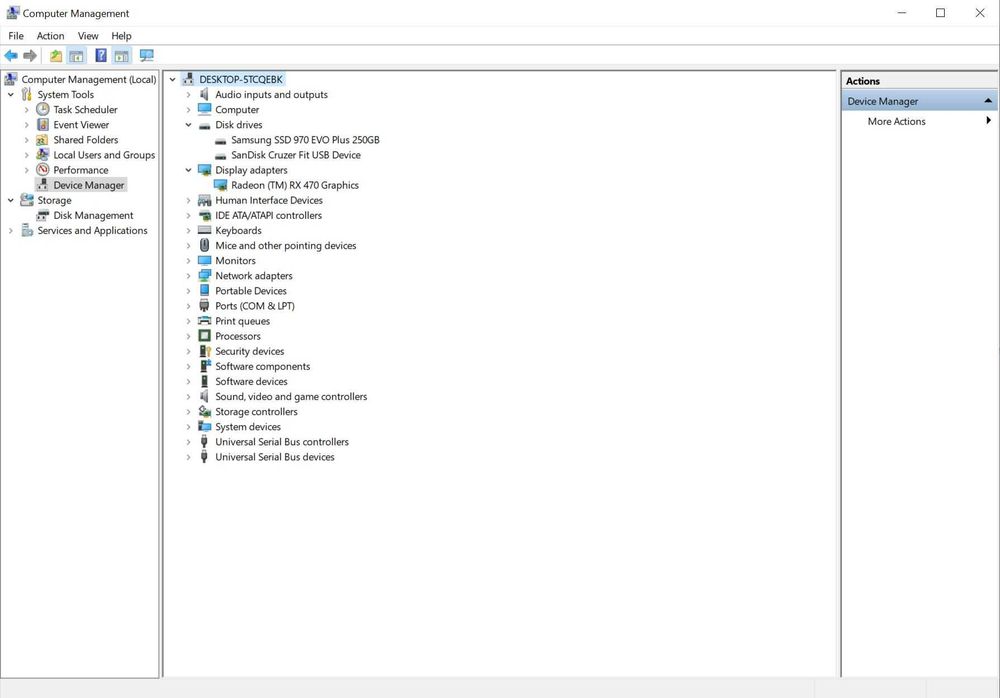Open the File menu

(x=16, y=36)
